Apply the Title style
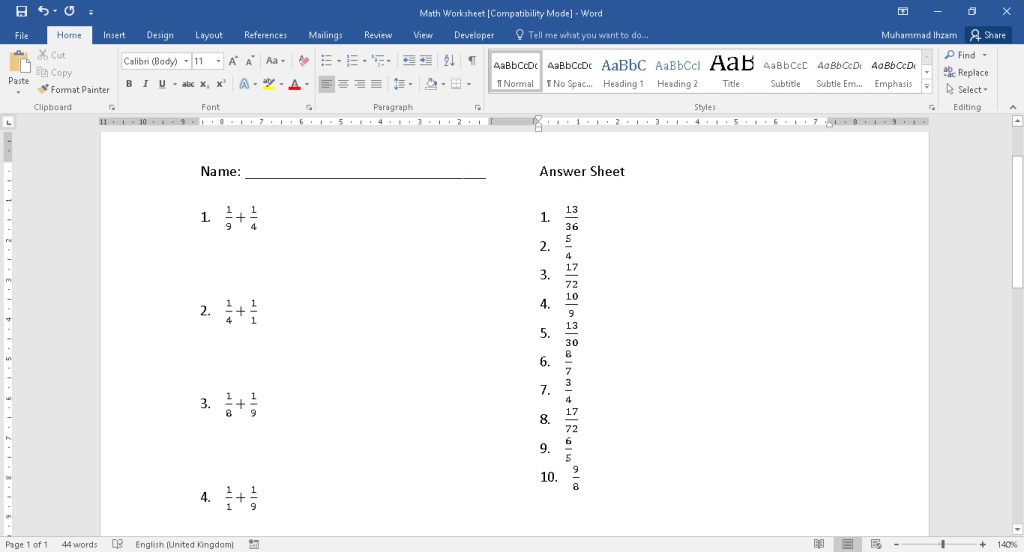The image size is (1024, 552). point(731,72)
